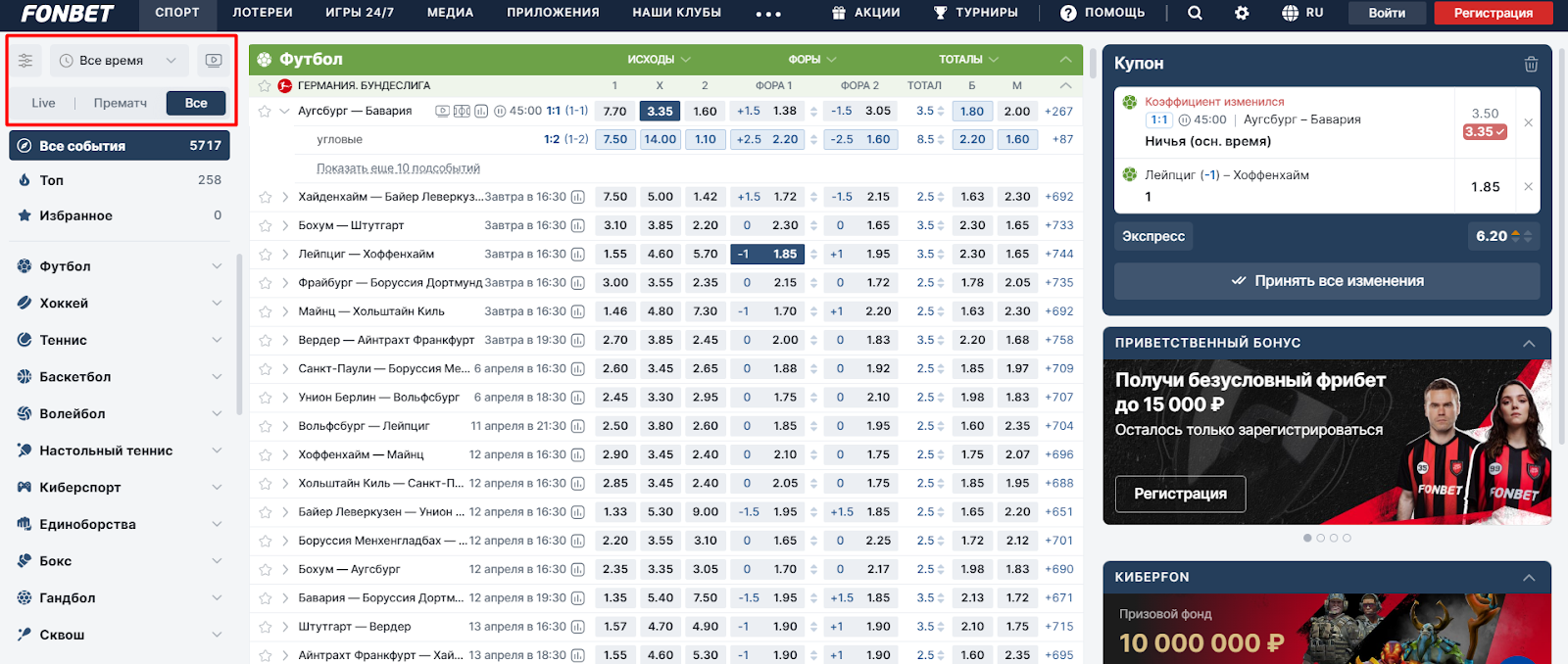Select the Live filter option
Image resolution: width=1568 pixels, height=664 pixels.
43,103
